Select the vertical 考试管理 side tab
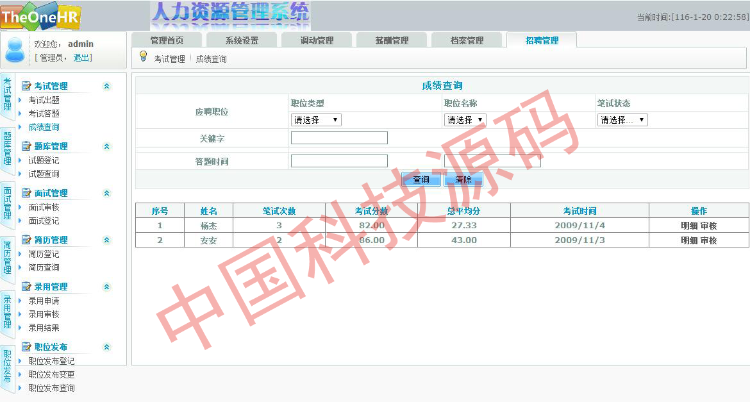 7,95
